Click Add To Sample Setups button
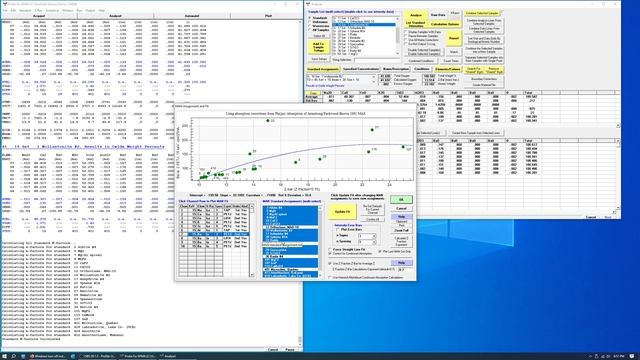 click(318, 47)
